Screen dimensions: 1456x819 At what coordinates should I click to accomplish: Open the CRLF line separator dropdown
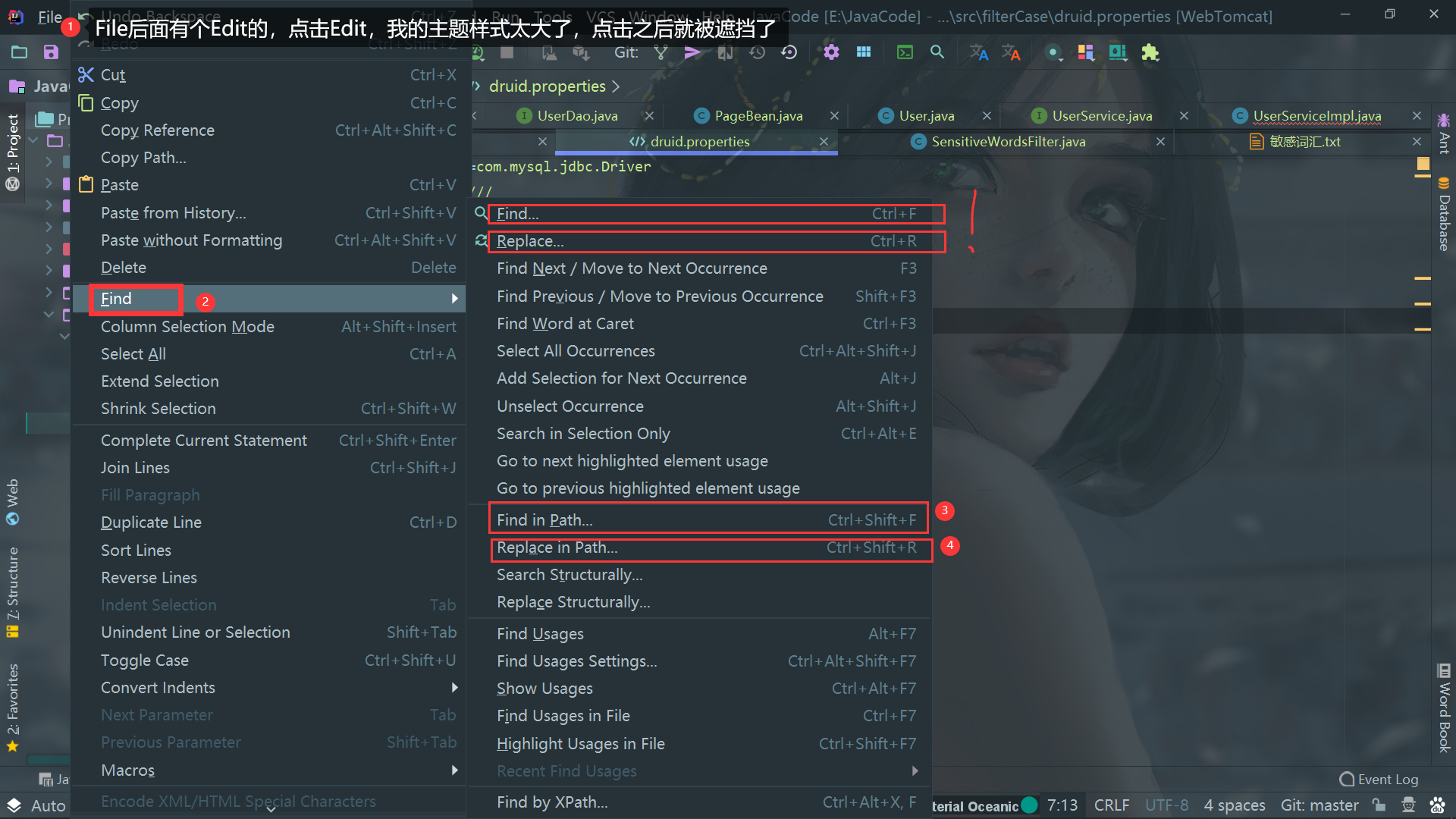pyautogui.click(x=1112, y=805)
